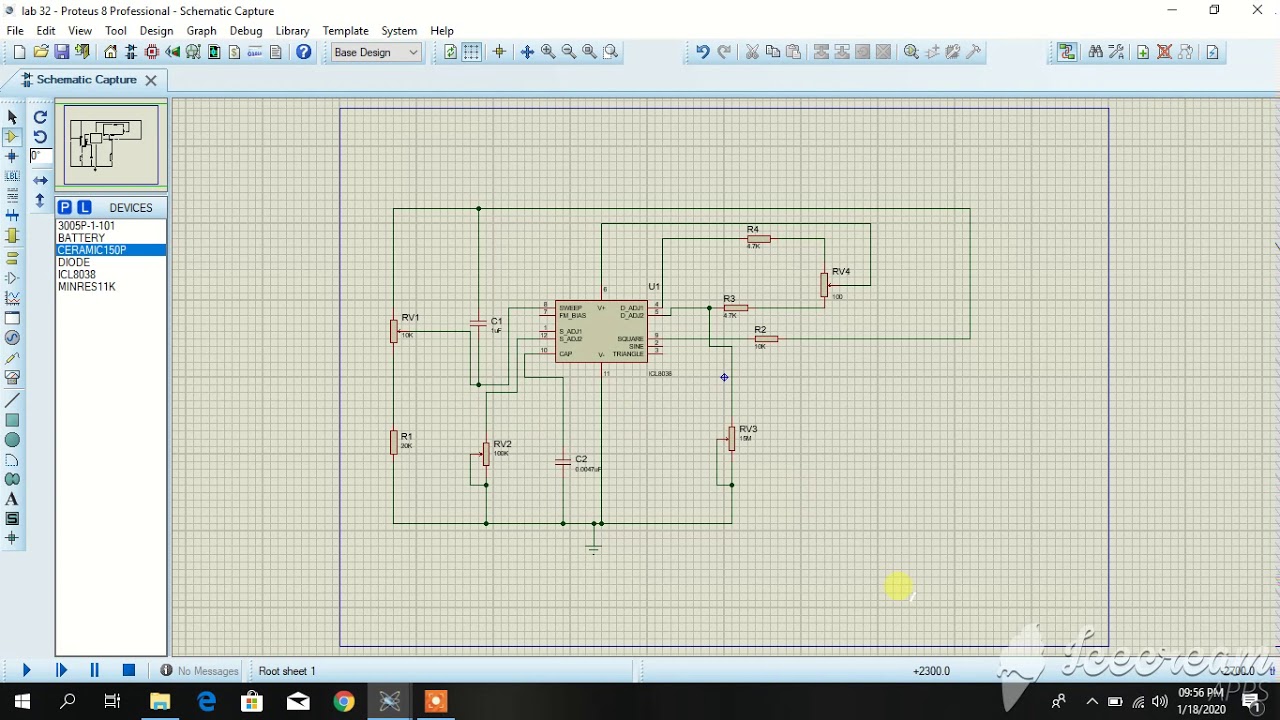This screenshot has width=1280, height=720.
Task: Zoom out with the magnifier minus icon
Action: (569, 52)
